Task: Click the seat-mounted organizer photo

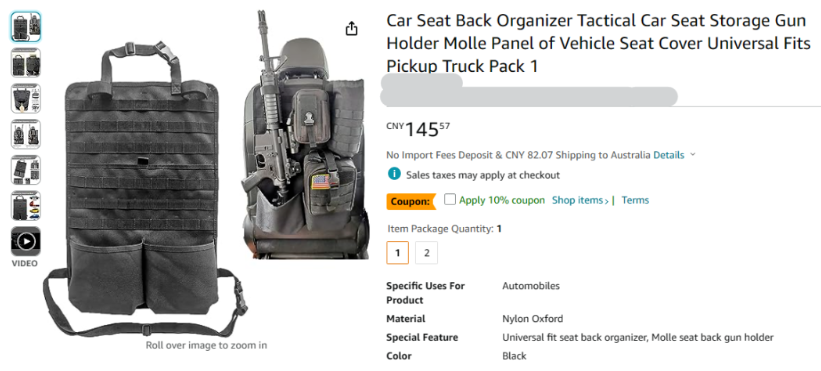Action: point(305,134)
